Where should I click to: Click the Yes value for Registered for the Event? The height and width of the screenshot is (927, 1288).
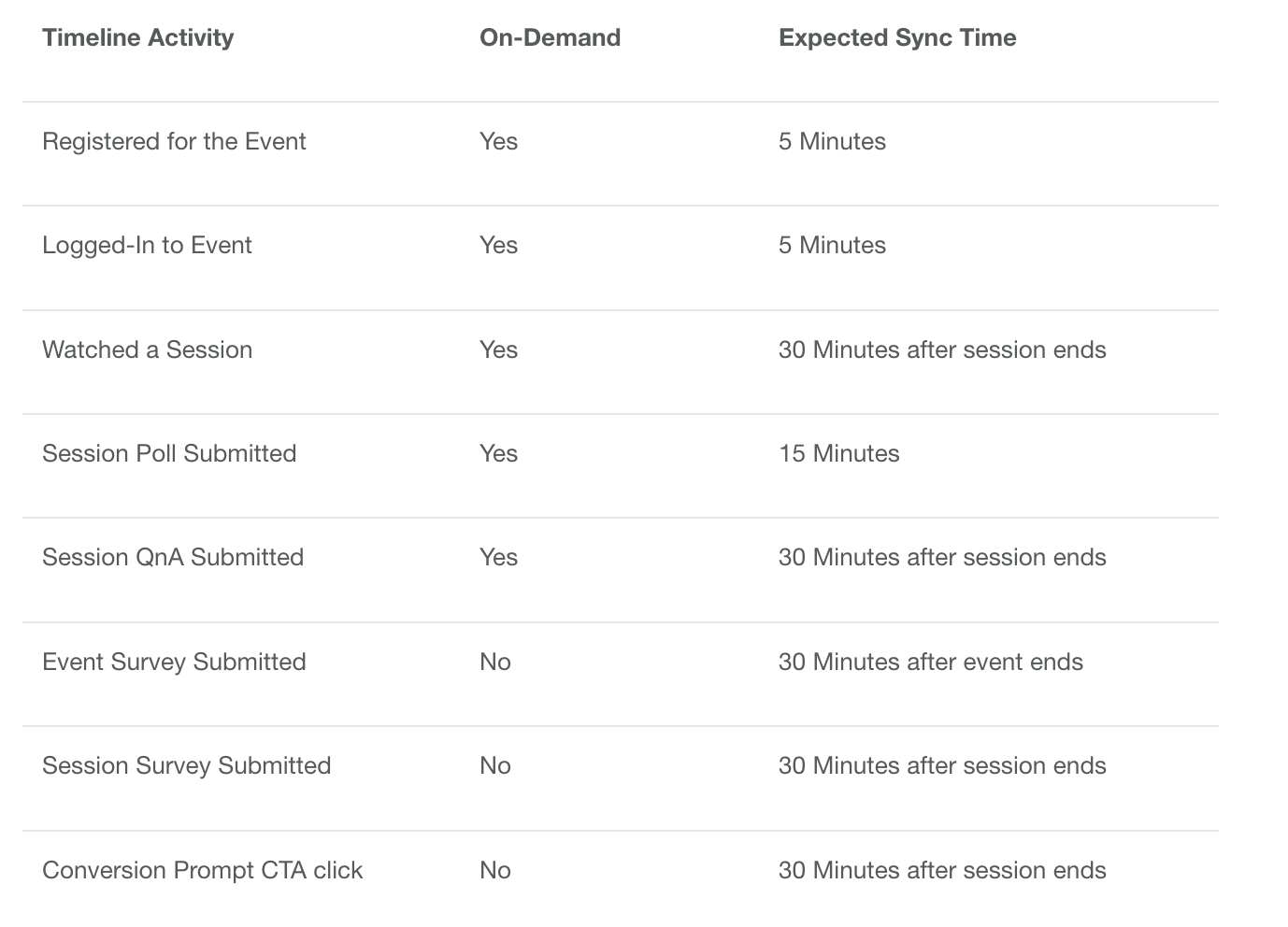tap(498, 141)
